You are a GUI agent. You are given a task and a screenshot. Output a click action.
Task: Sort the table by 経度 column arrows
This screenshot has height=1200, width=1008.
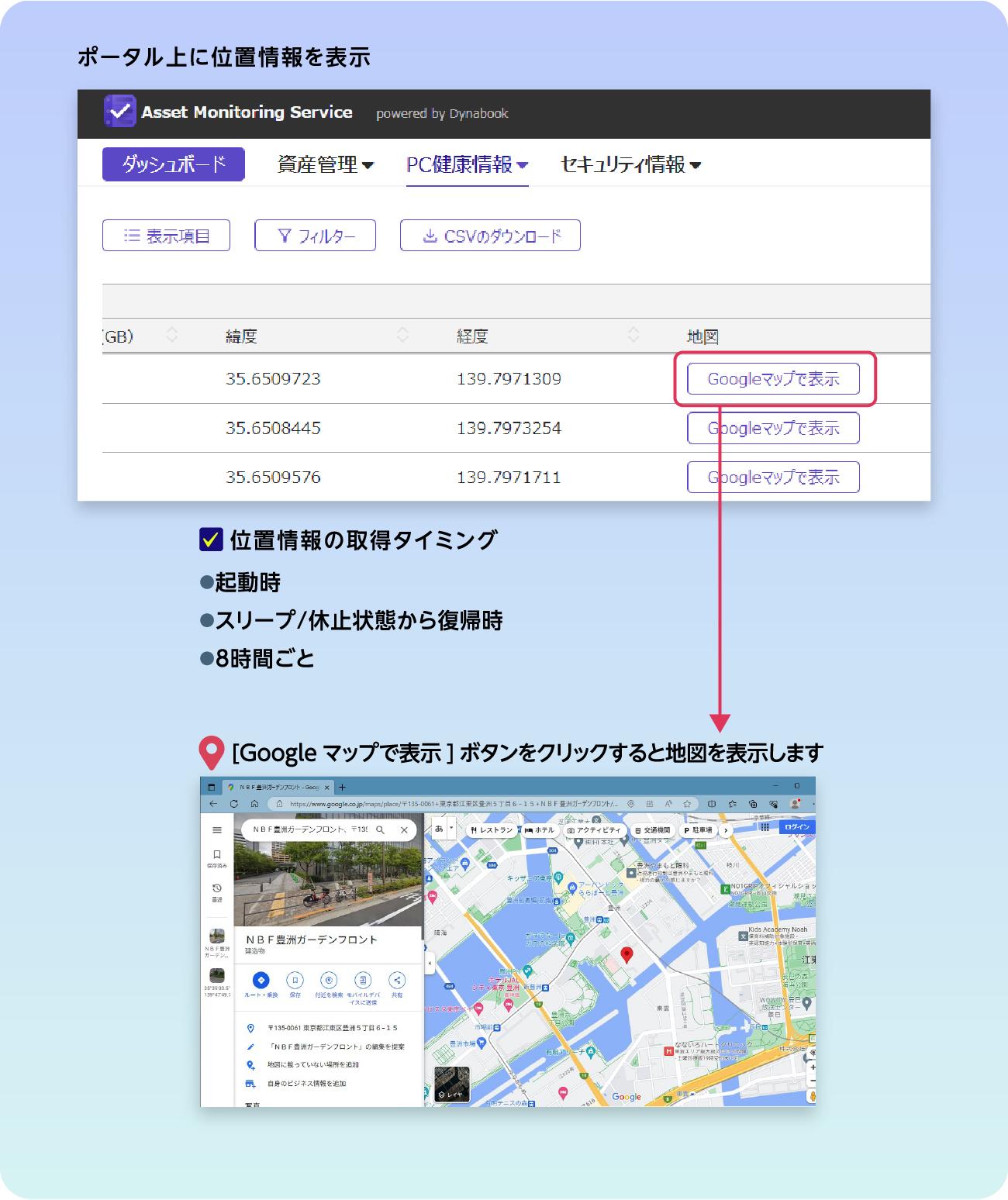tap(633, 335)
